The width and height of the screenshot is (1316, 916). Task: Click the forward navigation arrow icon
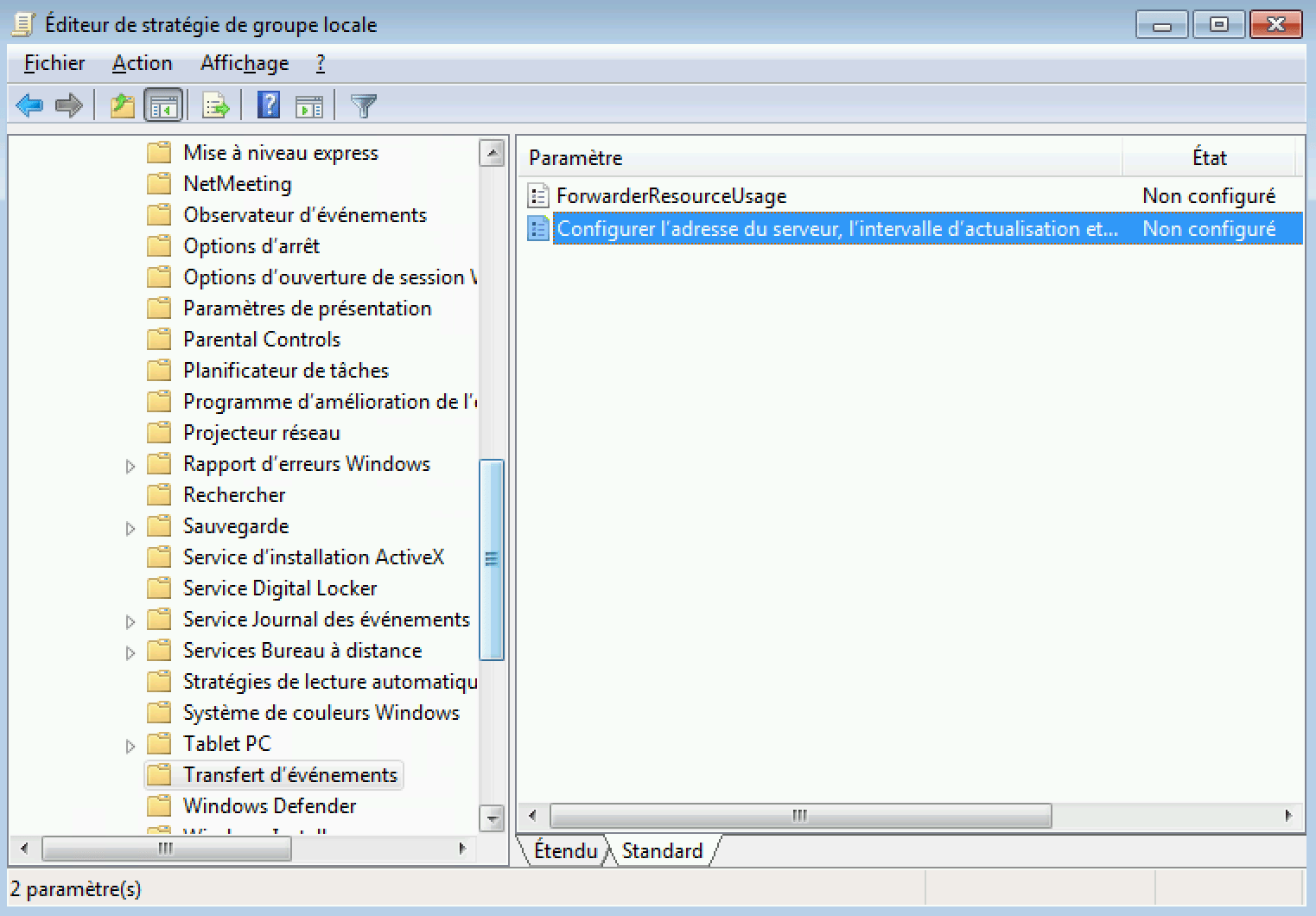(x=68, y=105)
